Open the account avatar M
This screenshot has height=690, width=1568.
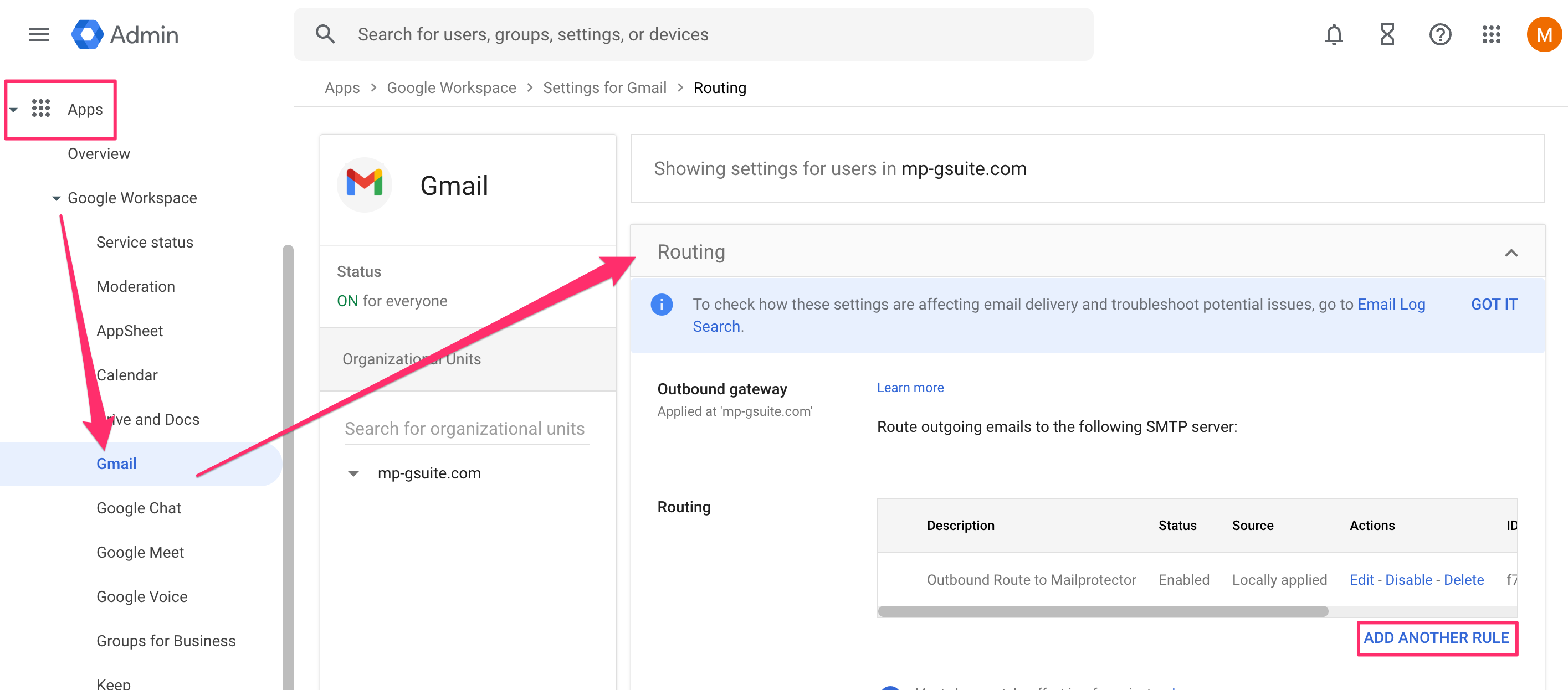pos(1544,35)
